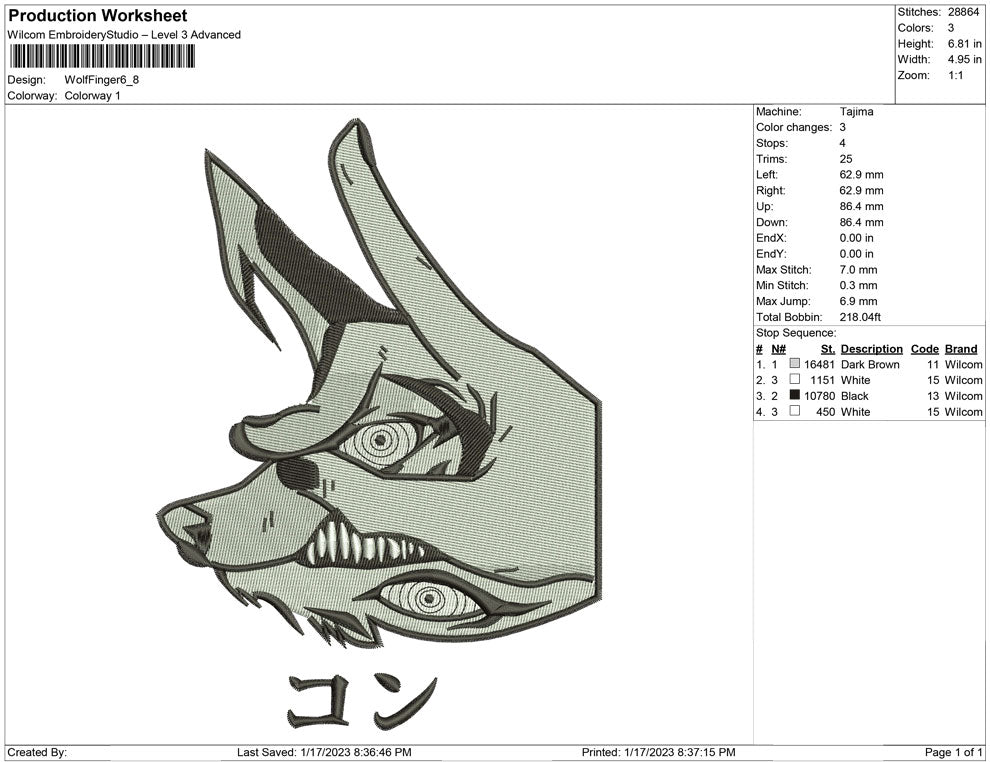Click the White swatch in row 4
Image resolution: width=990 pixels, height=762 pixels.
pyautogui.click(x=793, y=412)
